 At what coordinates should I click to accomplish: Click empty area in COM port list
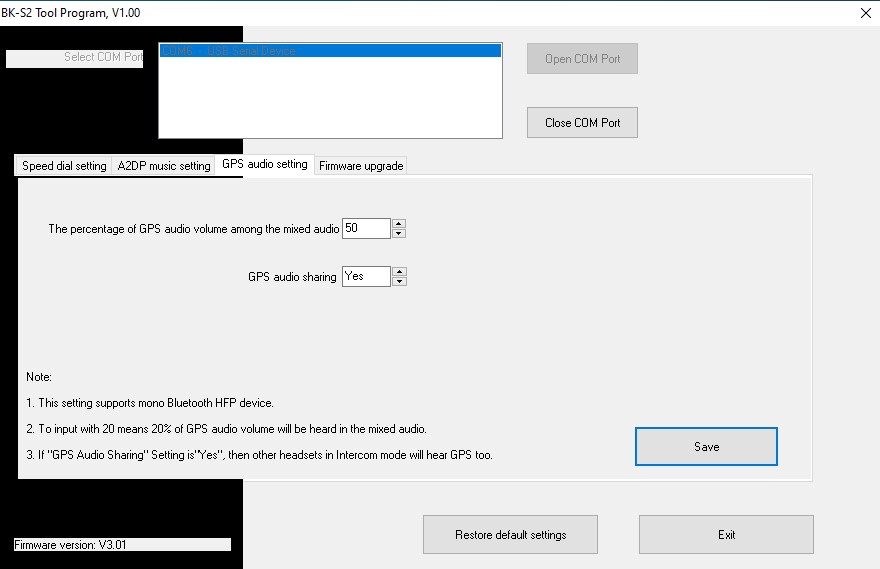[x=329, y=100]
